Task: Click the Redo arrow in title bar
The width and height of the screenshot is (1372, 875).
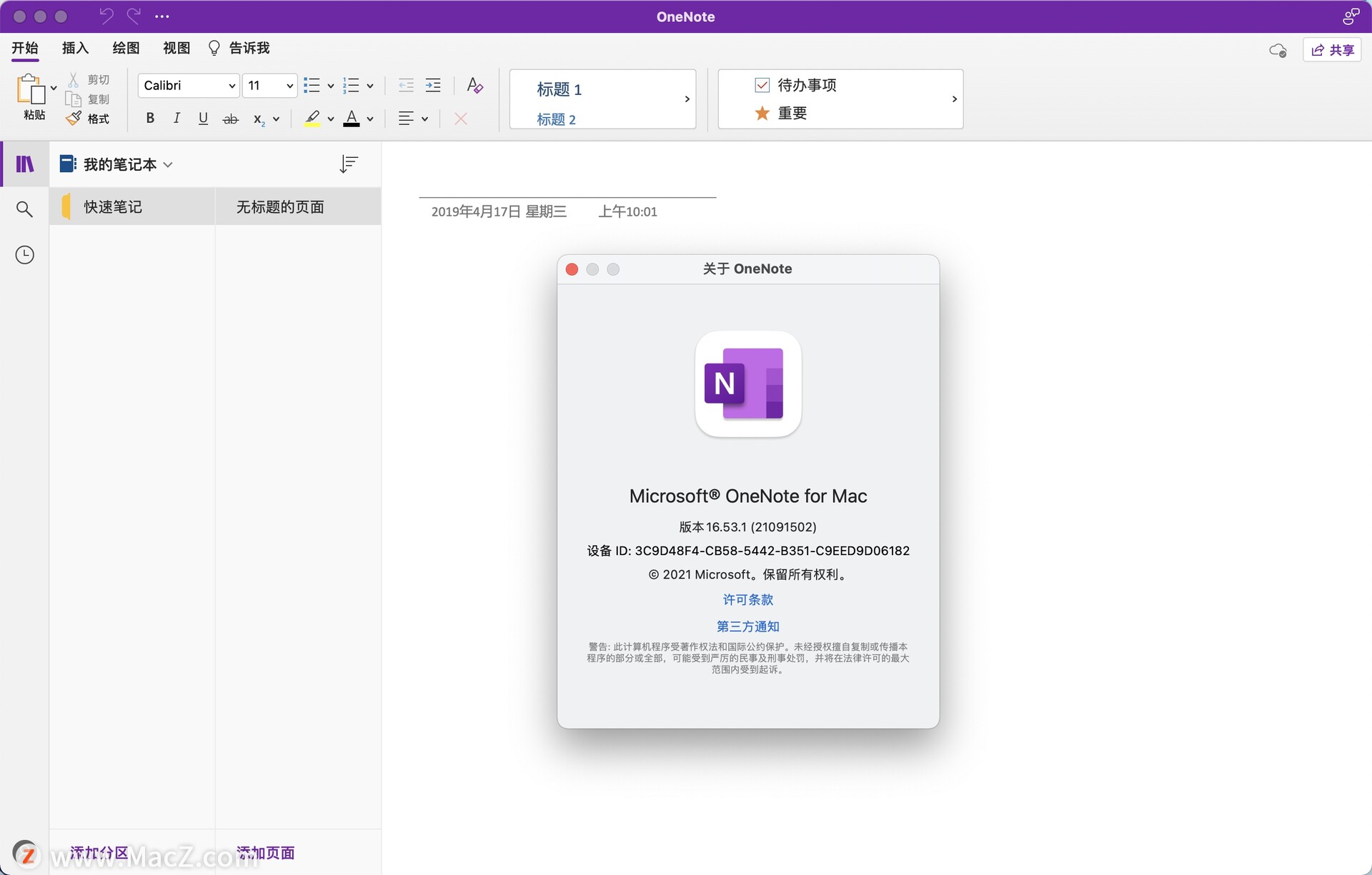Action: (134, 16)
